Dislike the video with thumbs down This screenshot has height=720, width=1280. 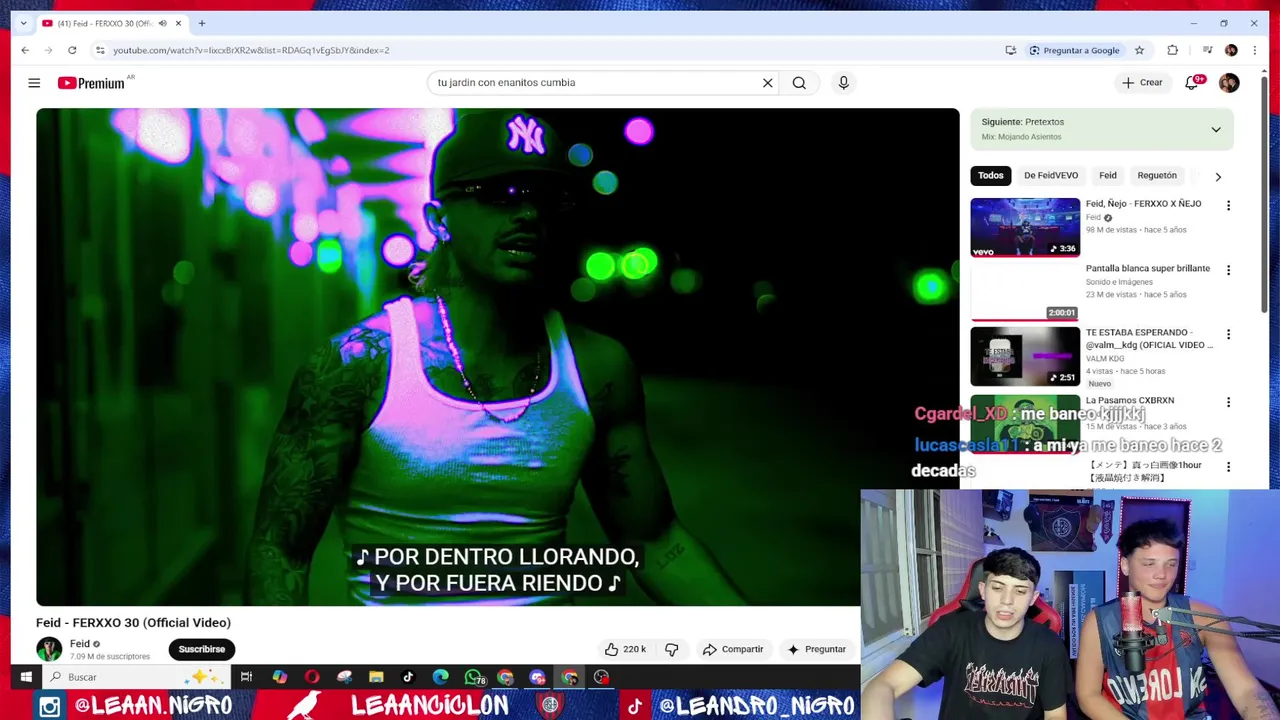tap(671, 649)
